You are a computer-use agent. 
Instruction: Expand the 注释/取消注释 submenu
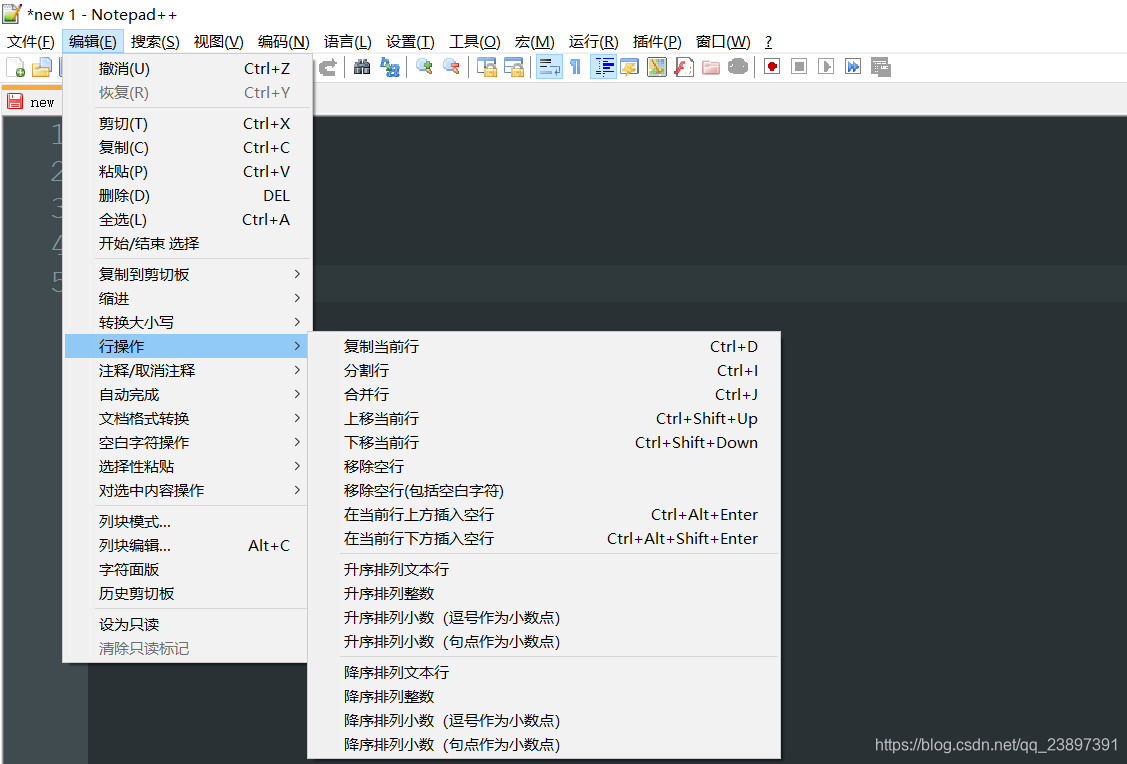coord(187,370)
